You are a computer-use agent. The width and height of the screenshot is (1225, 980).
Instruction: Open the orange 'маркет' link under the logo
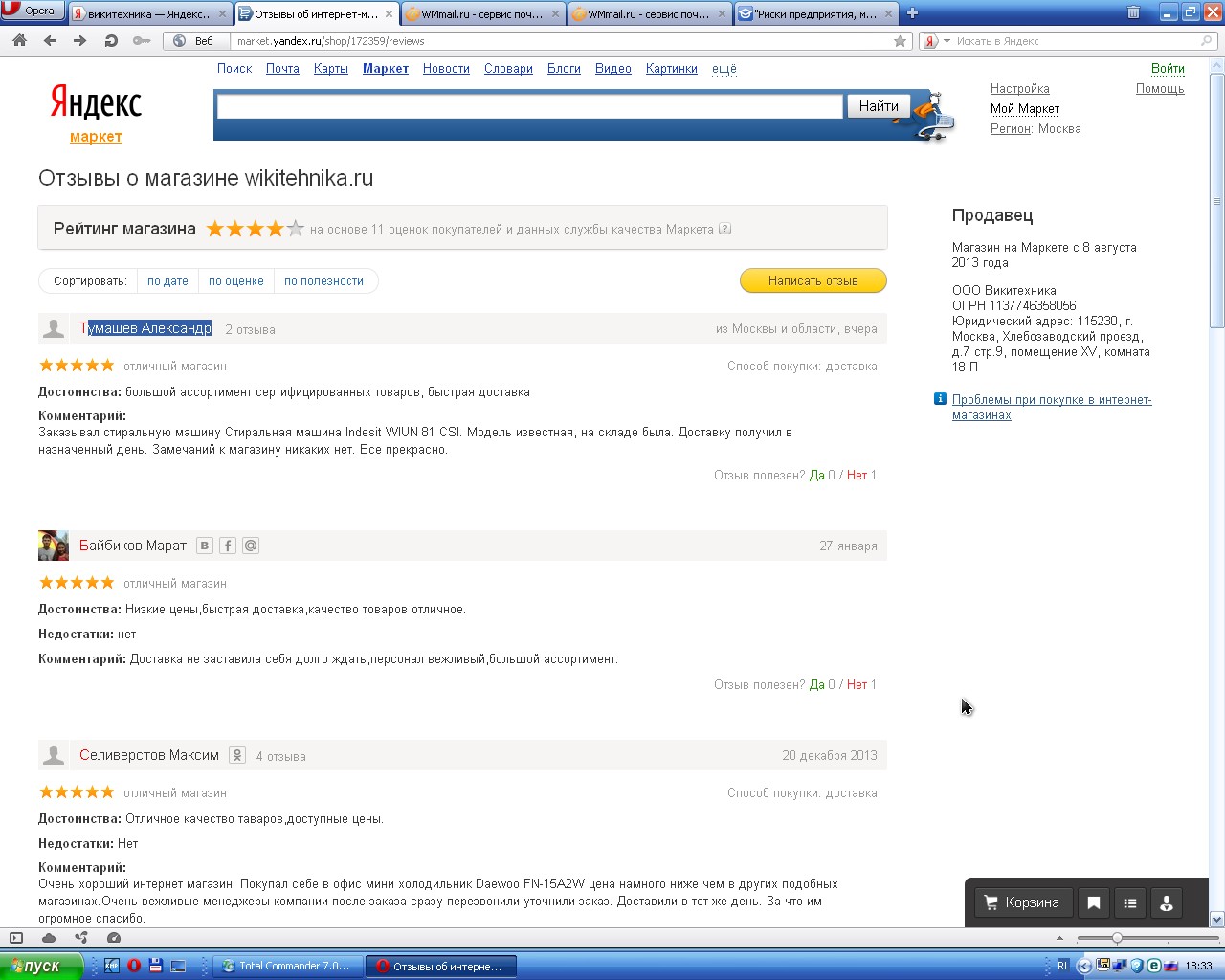pyautogui.click(x=96, y=137)
